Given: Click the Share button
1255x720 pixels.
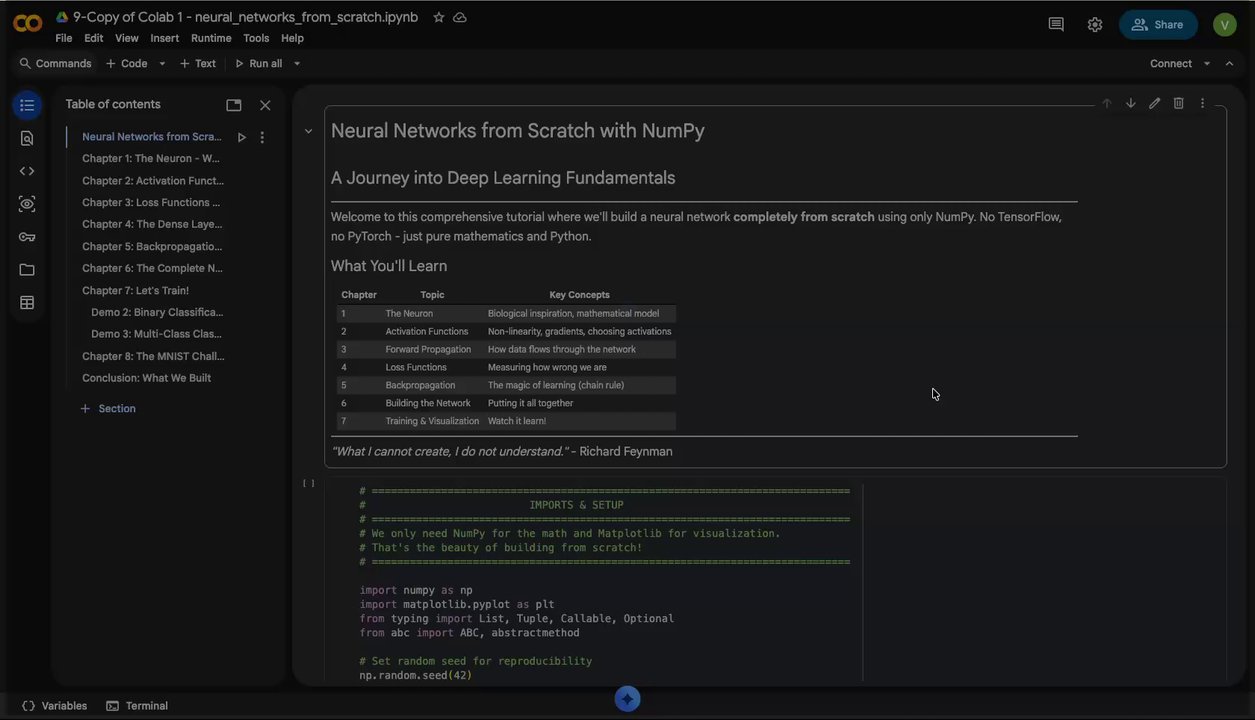Looking at the screenshot, I should [x=1158, y=25].
